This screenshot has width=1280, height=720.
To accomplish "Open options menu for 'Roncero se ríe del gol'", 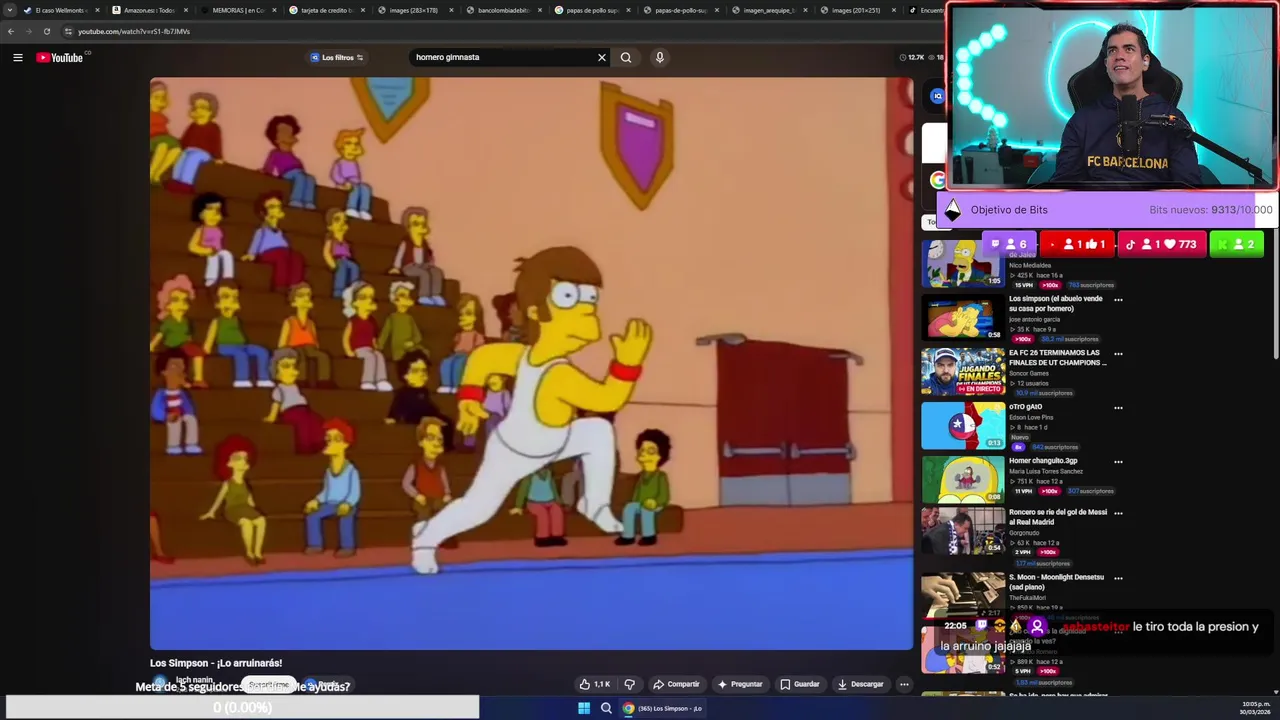I will point(1118,513).
